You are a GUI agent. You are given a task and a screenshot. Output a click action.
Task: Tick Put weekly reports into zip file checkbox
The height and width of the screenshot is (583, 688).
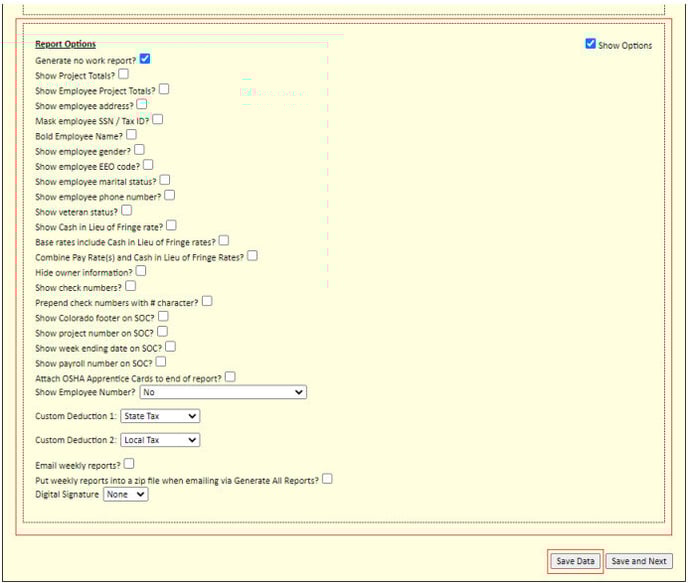[327, 479]
